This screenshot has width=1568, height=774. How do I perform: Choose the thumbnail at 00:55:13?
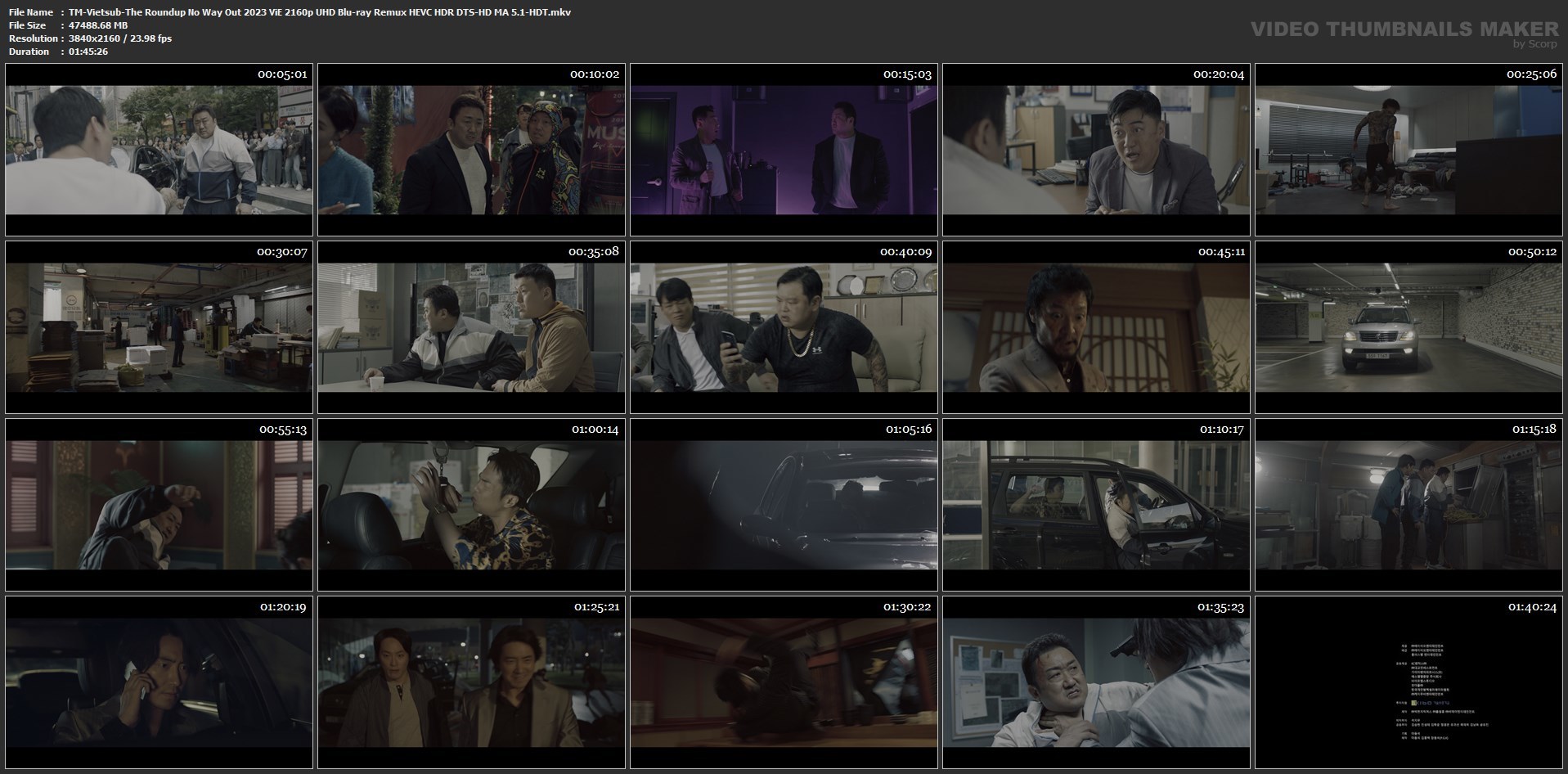[159, 505]
